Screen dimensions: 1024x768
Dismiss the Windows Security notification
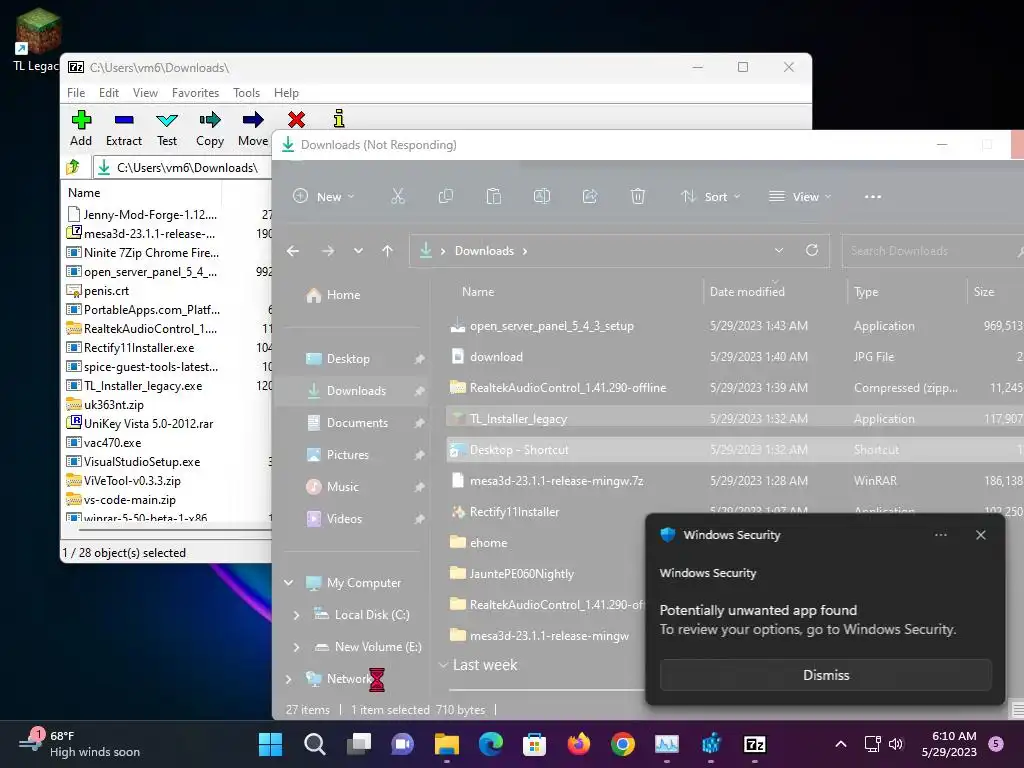(825, 675)
